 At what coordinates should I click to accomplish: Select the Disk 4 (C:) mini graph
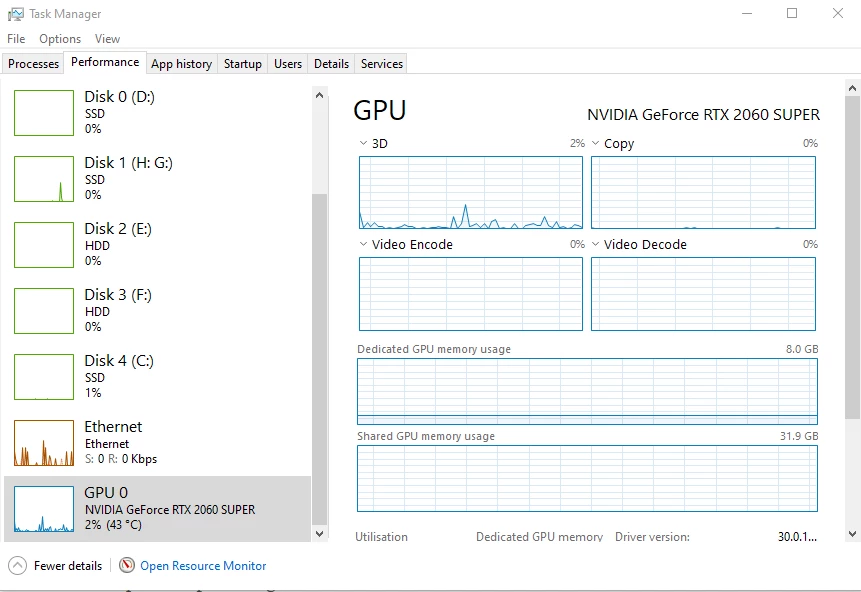pos(44,377)
